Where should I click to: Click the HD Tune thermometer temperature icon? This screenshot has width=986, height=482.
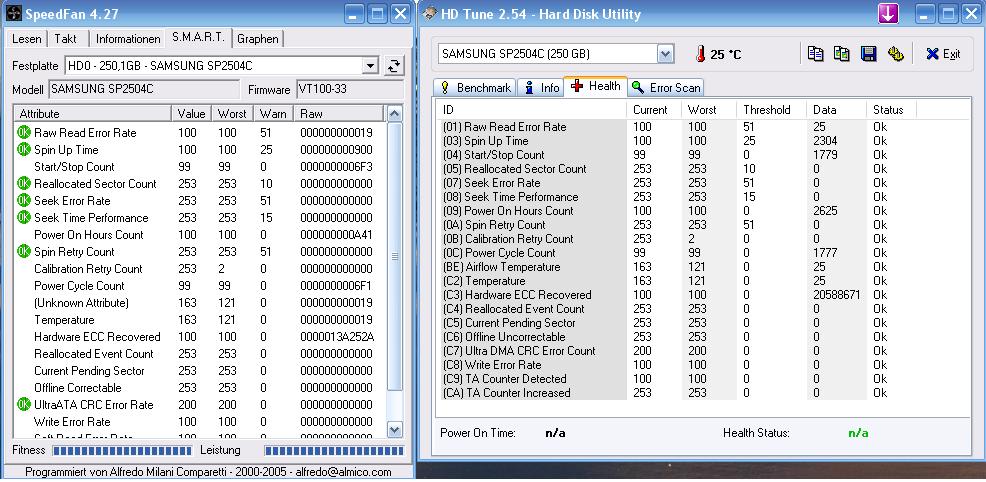(701, 54)
